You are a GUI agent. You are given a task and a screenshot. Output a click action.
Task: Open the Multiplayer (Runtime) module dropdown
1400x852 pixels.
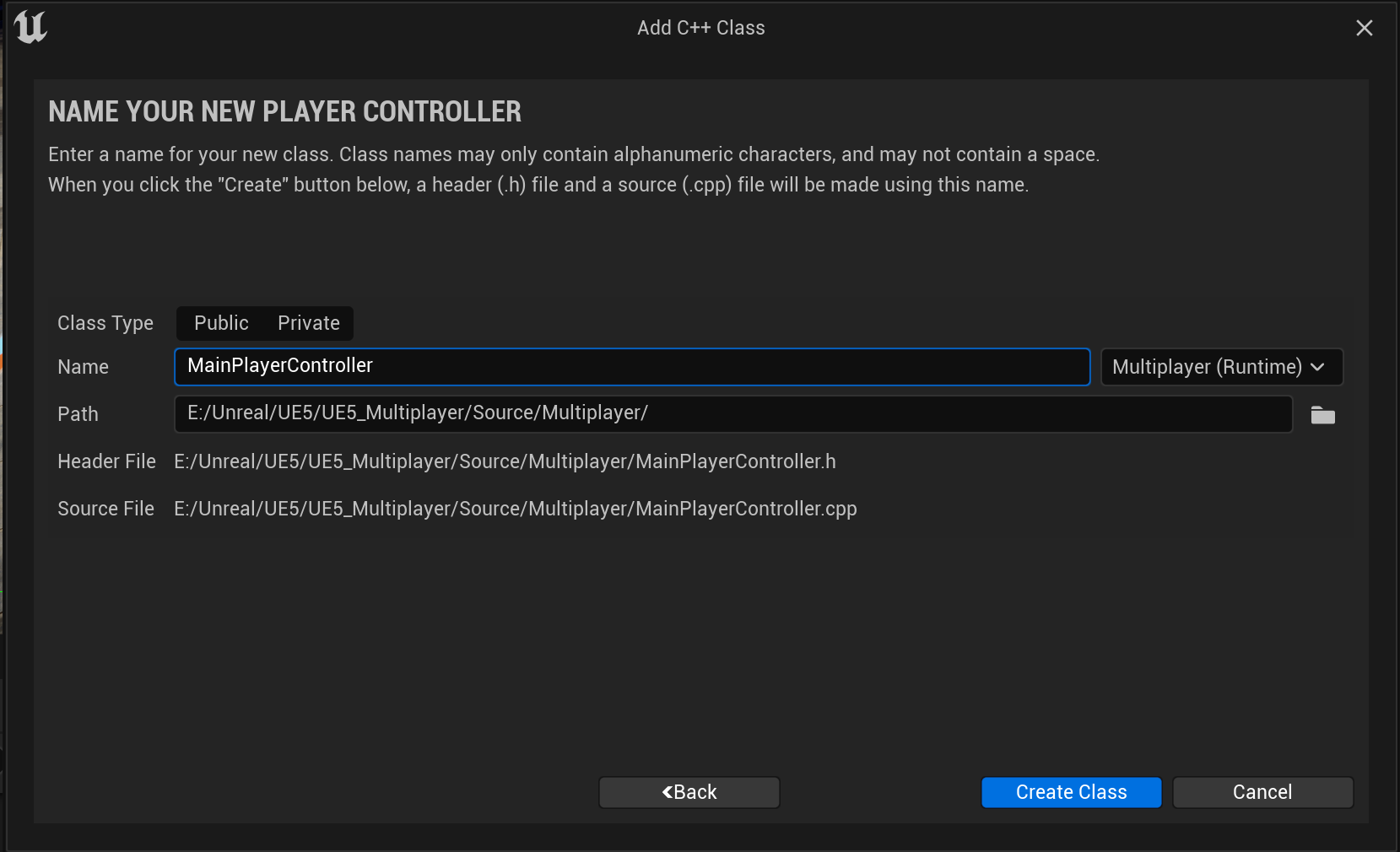click(x=1221, y=367)
